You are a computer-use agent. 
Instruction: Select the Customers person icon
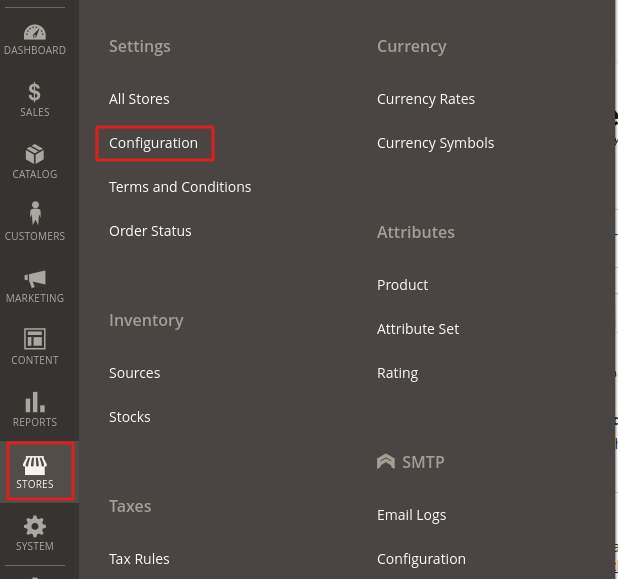tap(35, 215)
